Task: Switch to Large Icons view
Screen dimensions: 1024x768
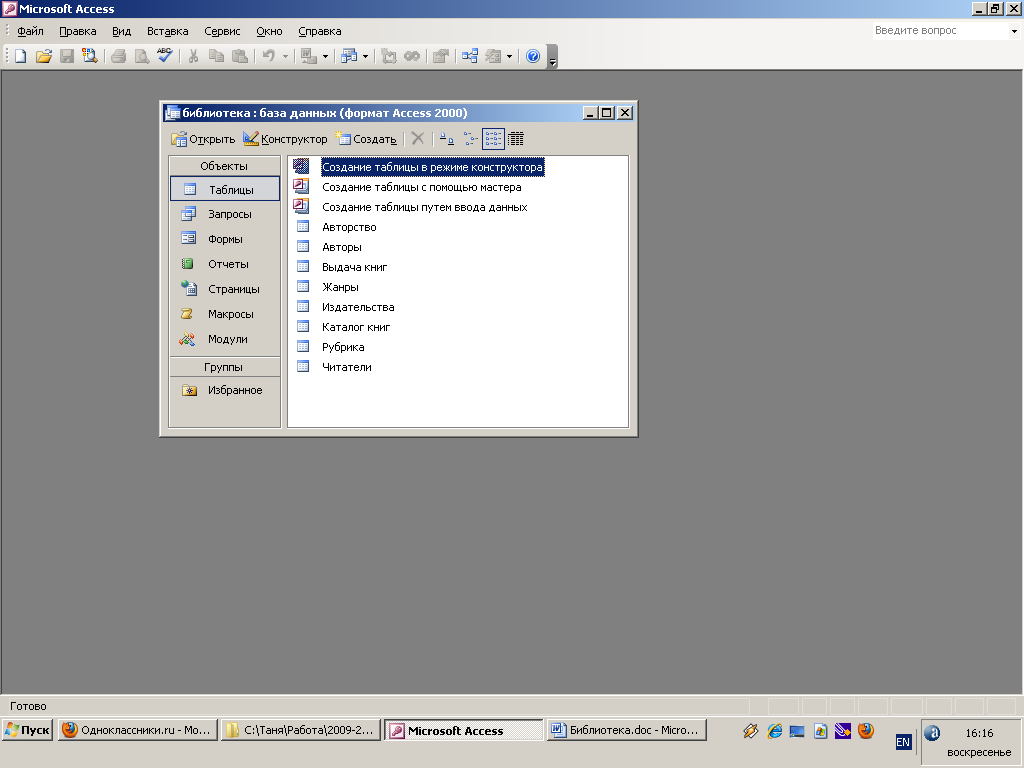Action: click(x=447, y=138)
